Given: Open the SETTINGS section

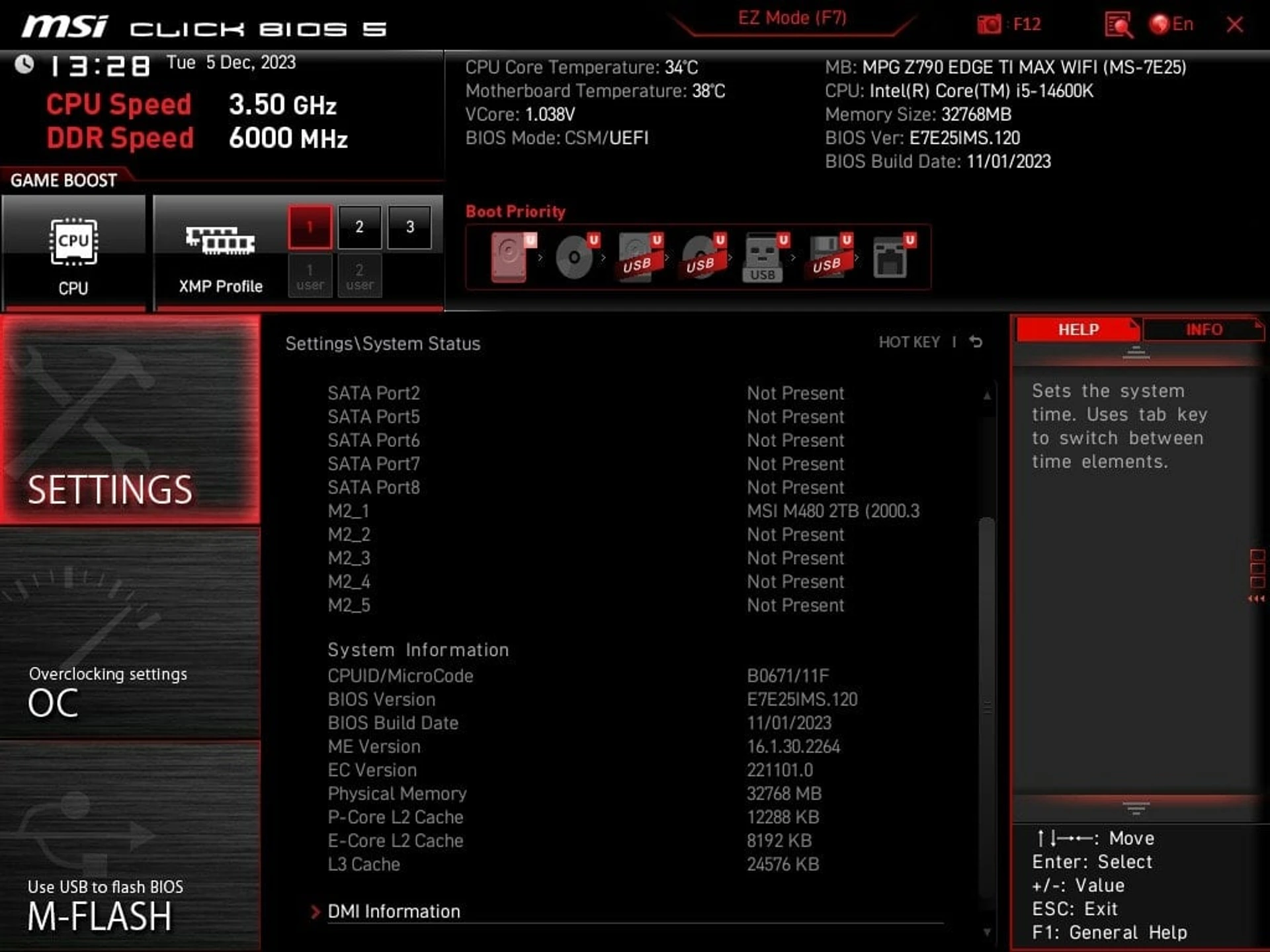Looking at the screenshot, I should (130, 419).
